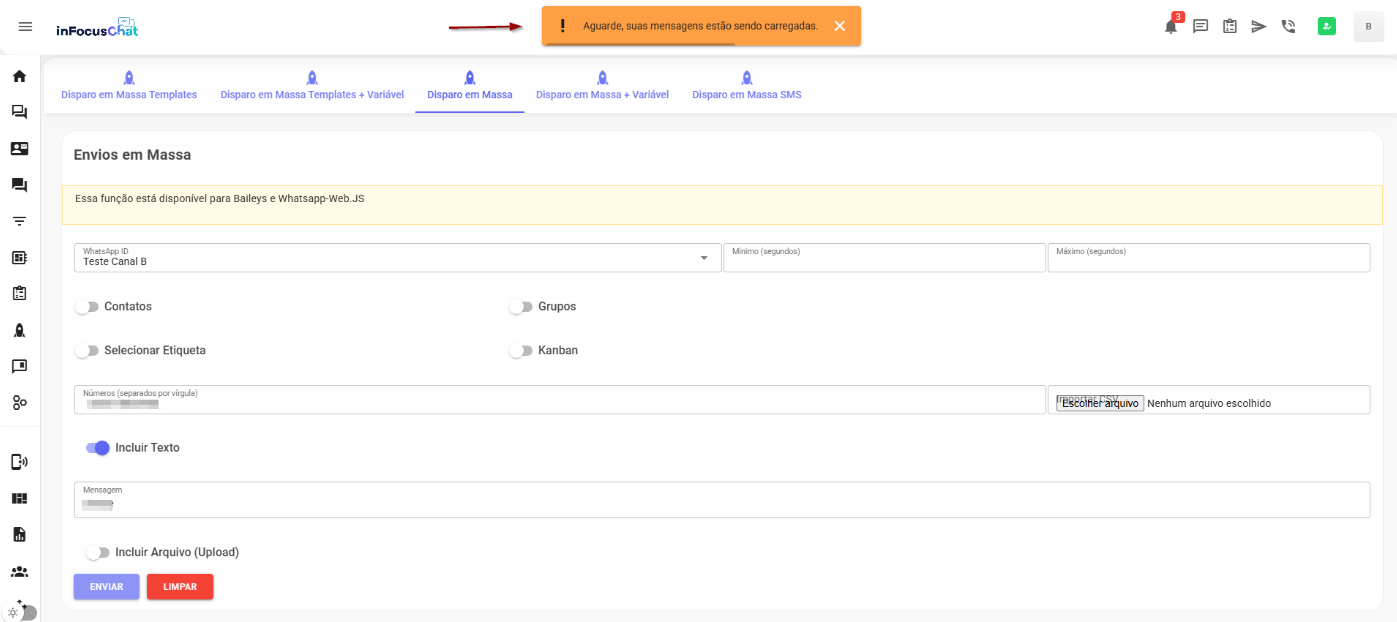1397x622 pixels.
Task: Turn on the Grupos switch
Action: [x=520, y=307]
